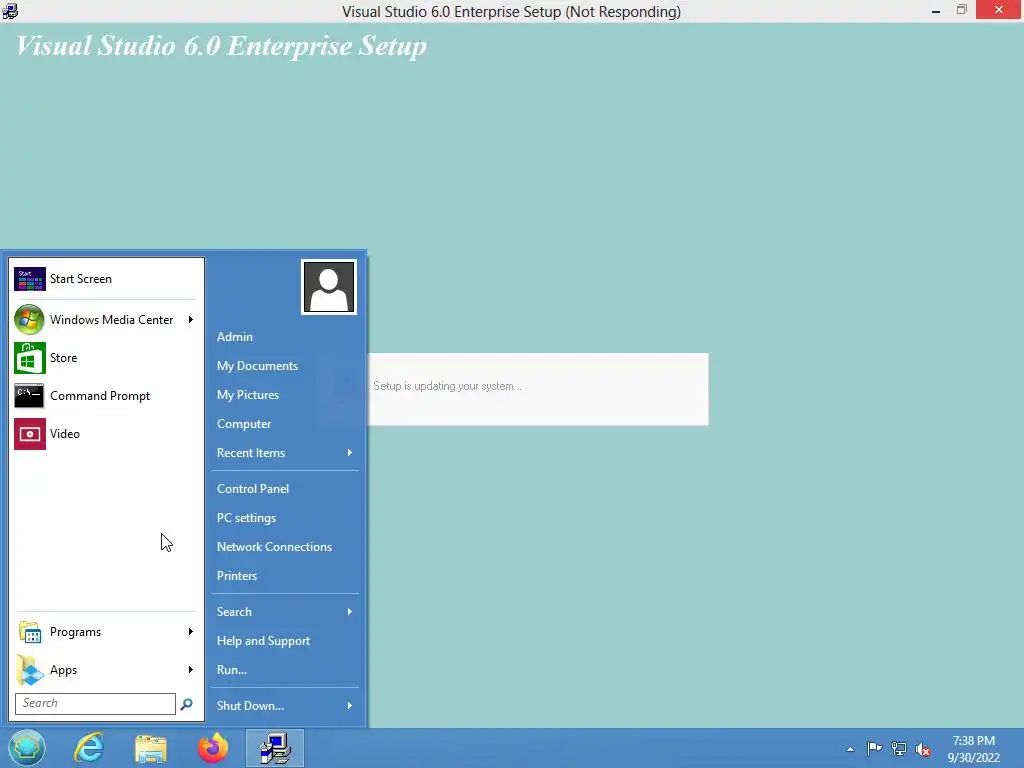
Task: Click the Start menu Search field
Action: [95, 703]
